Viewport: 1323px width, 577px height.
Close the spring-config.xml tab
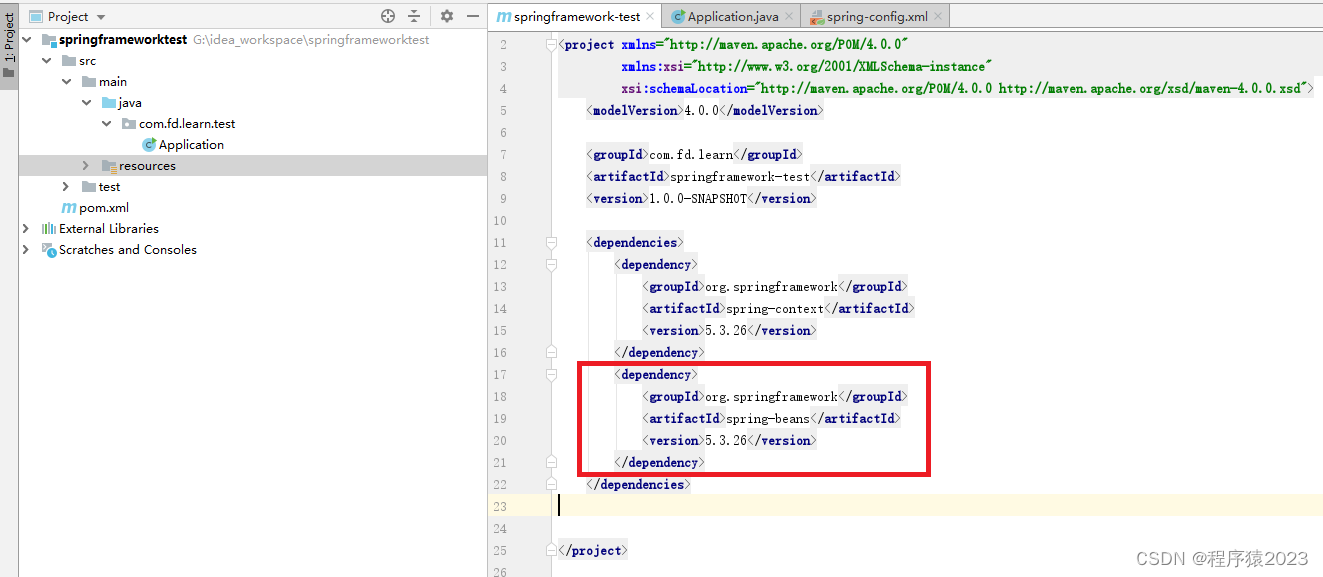pyautogui.click(x=937, y=16)
